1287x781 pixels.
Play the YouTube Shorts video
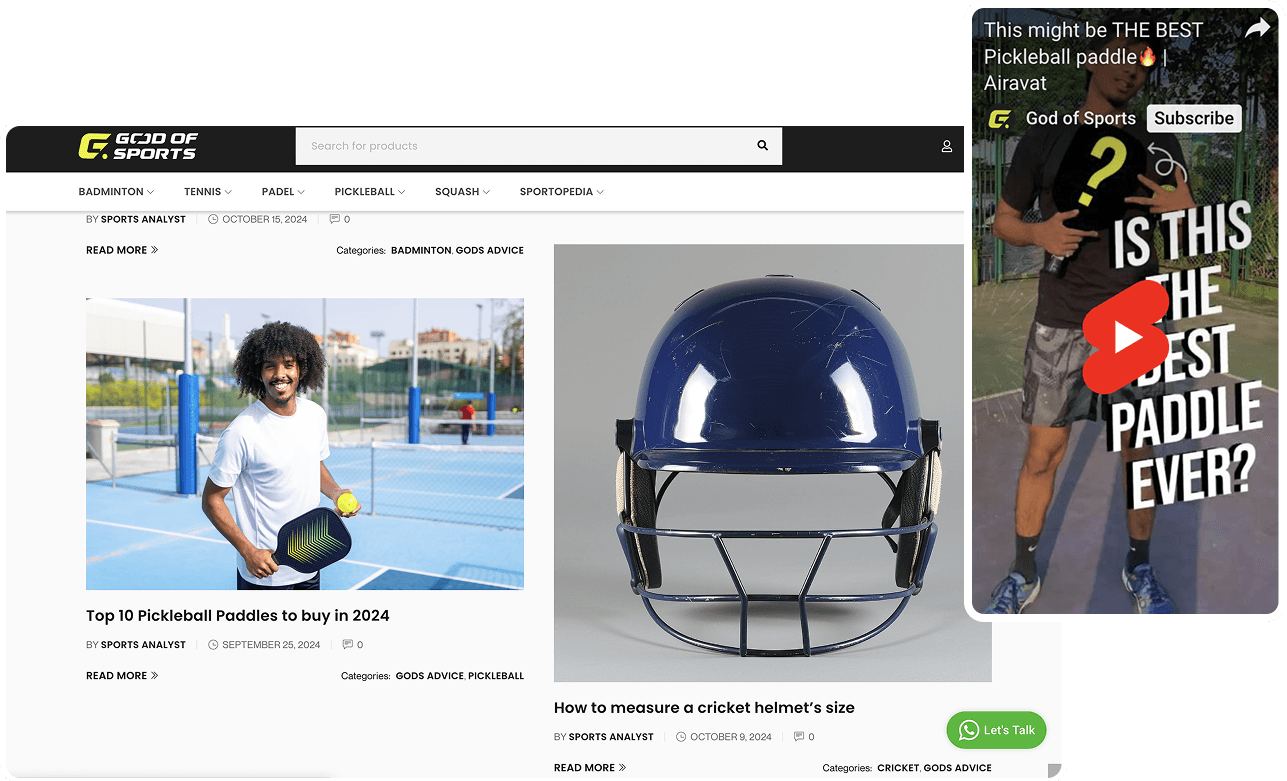click(x=1126, y=337)
